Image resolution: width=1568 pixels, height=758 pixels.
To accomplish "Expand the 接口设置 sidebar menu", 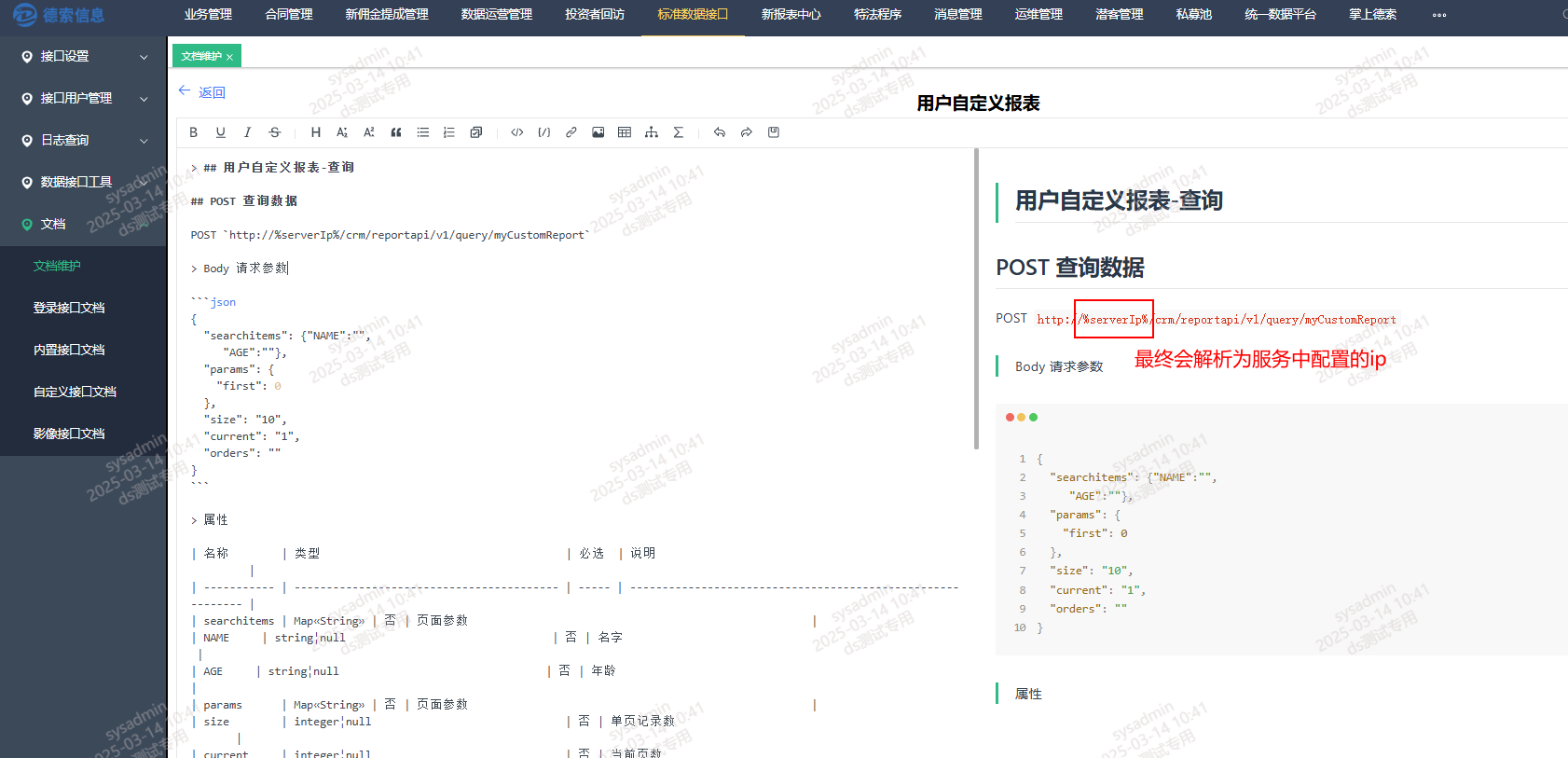I will (84, 56).
